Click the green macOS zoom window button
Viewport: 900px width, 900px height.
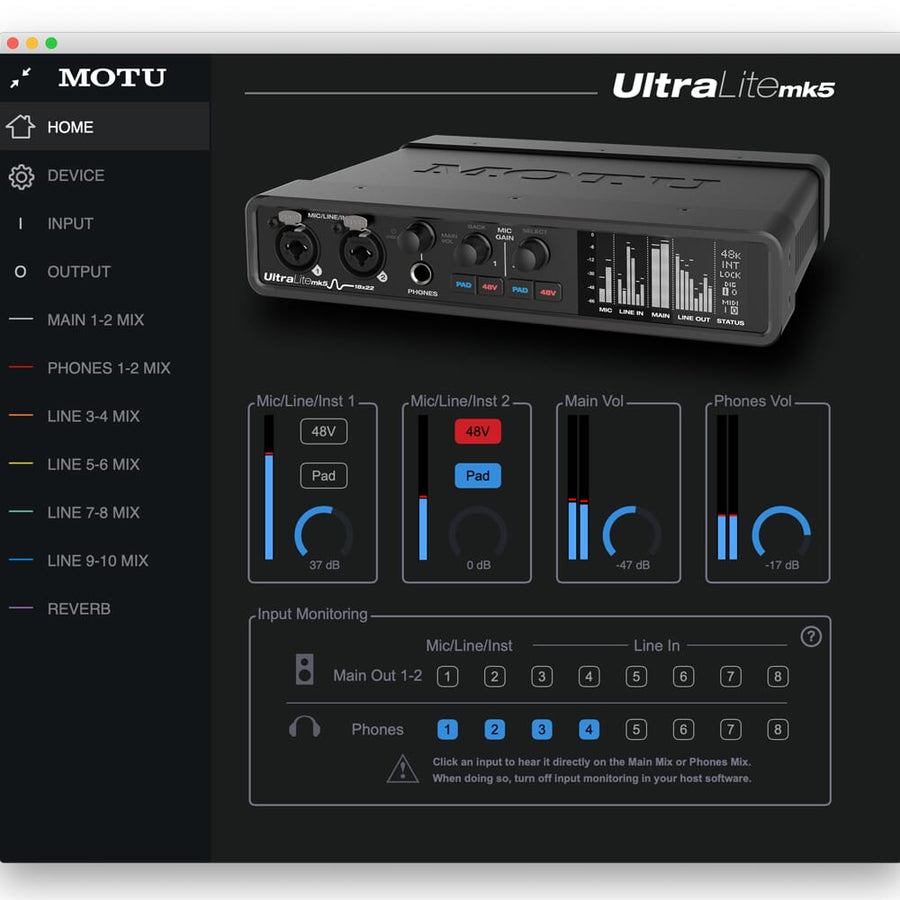pos(51,43)
